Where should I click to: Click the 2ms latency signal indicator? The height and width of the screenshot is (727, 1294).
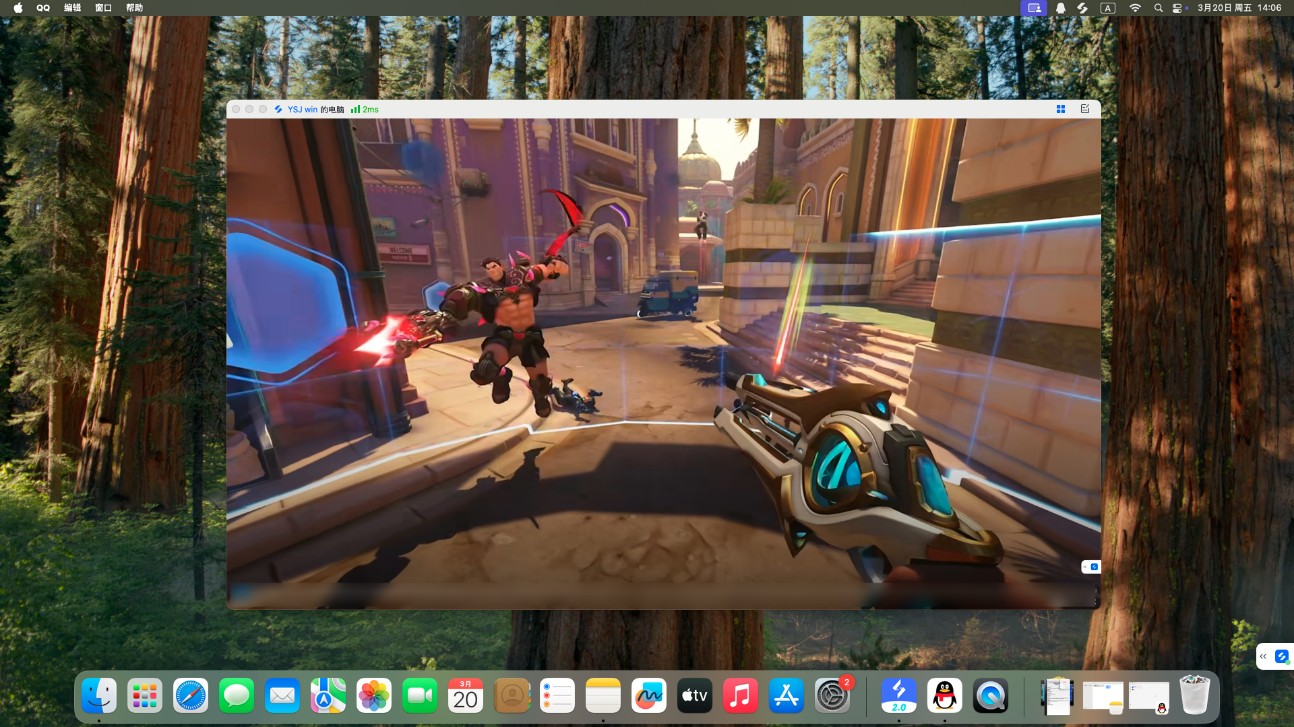click(x=365, y=109)
